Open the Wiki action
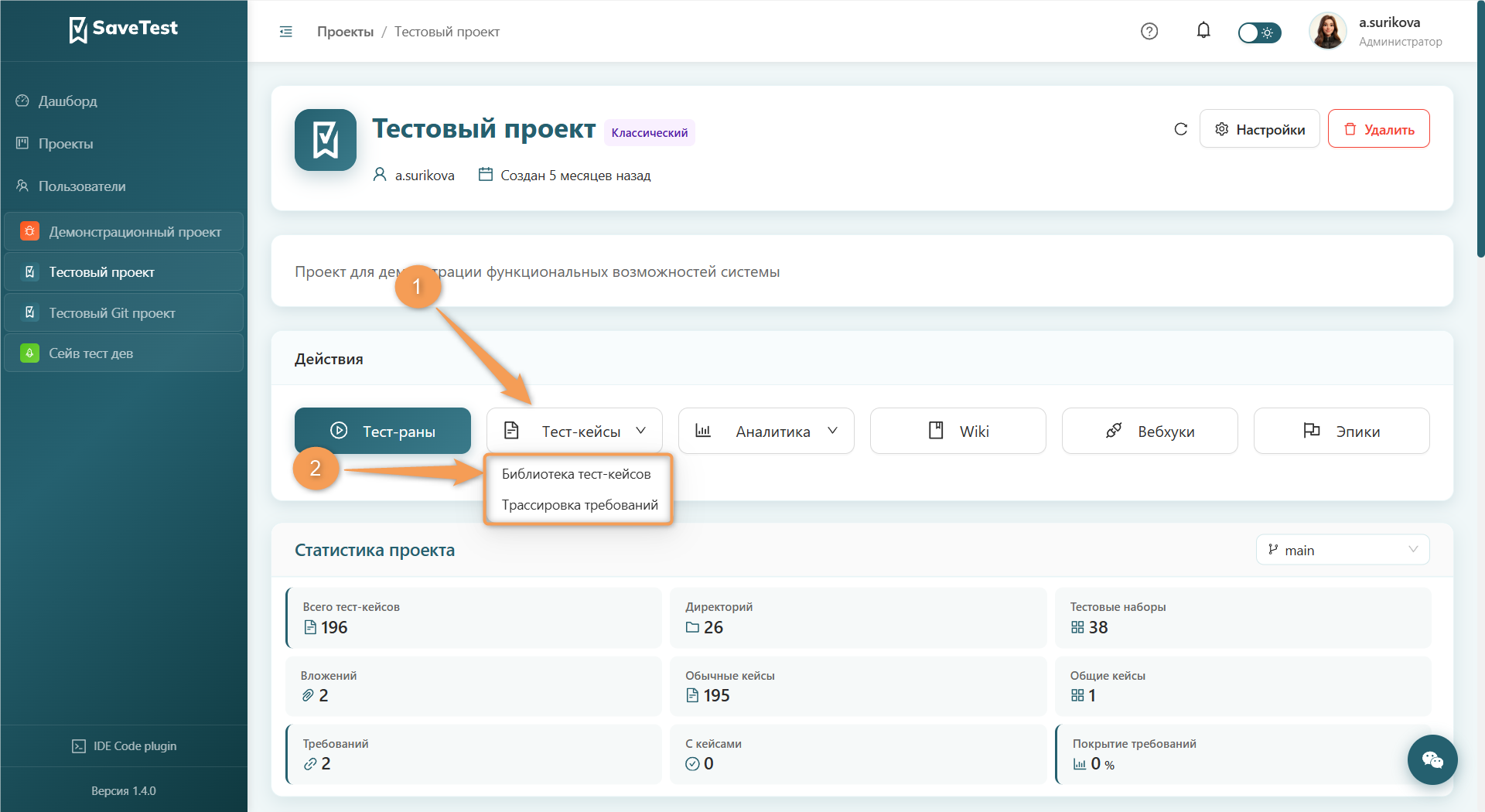Image resolution: width=1485 pixels, height=812 pixels. point(958,431)
